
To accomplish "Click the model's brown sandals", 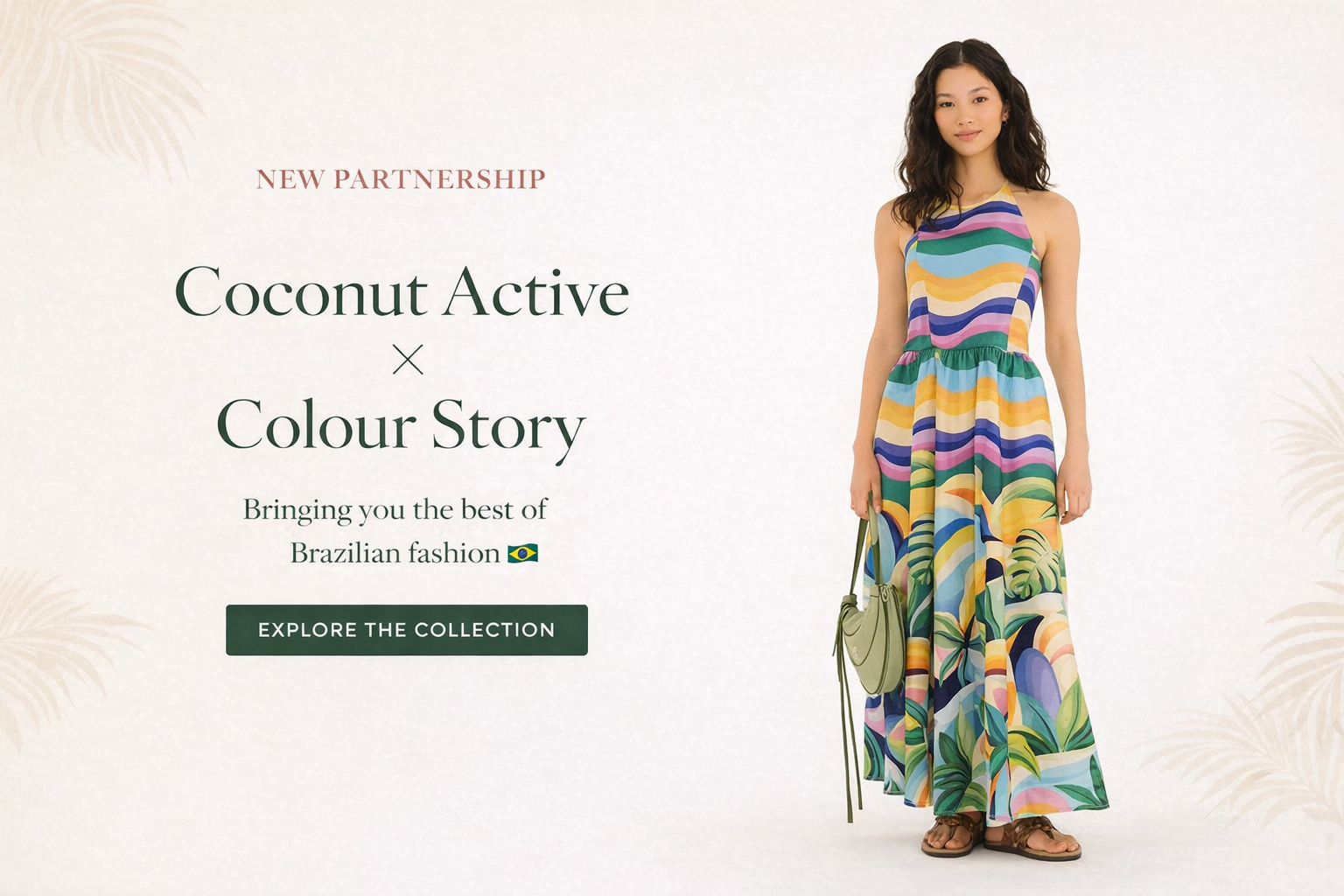I will (x=1001, y=836).
